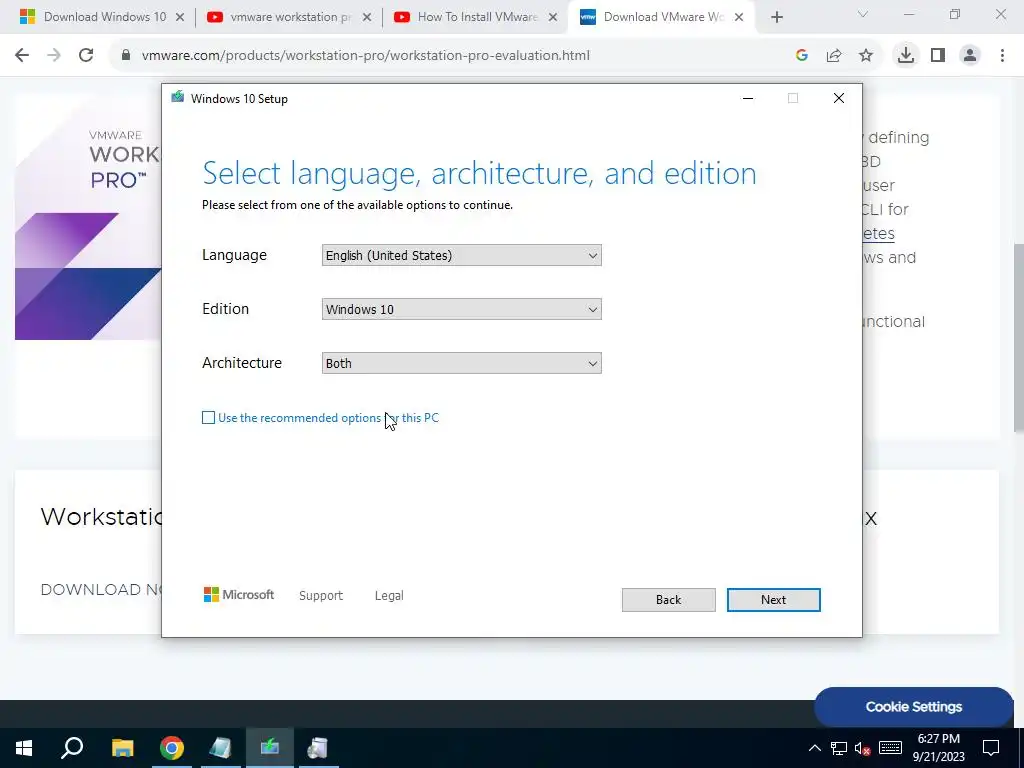Open taskbar search
This screenshot has height=768, width=1024.
point(72,748)
